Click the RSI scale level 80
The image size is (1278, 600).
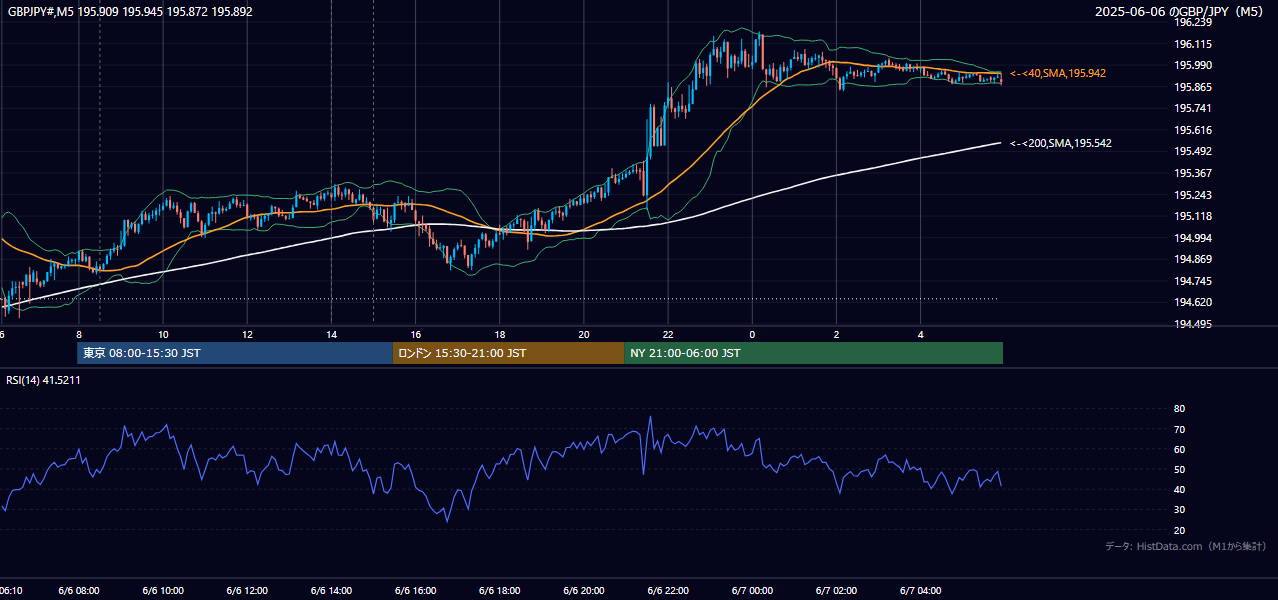click(1179, 409)
